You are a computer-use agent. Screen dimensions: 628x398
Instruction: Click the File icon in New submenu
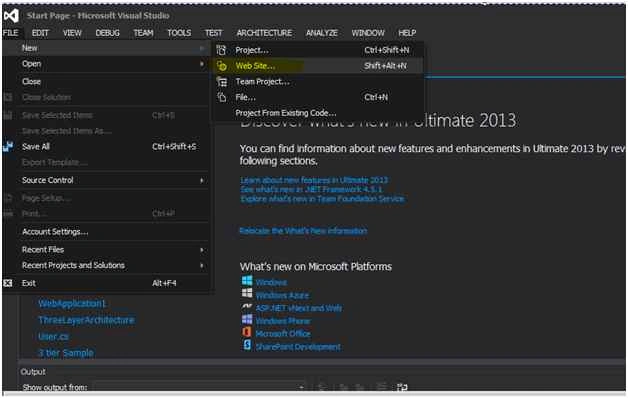tap(221, 97)
